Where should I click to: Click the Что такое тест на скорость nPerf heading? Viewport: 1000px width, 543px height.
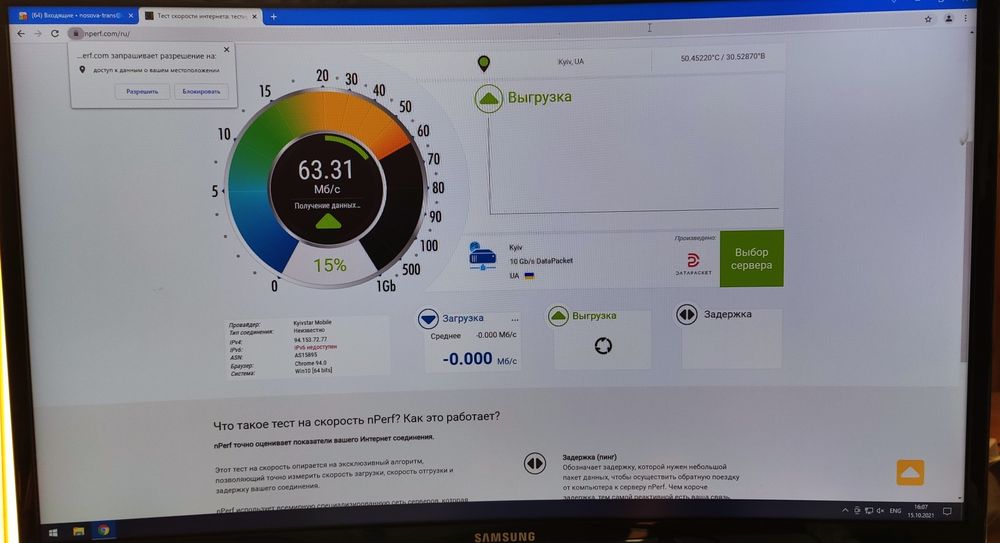pyautogui.click(x=357, y=420)
